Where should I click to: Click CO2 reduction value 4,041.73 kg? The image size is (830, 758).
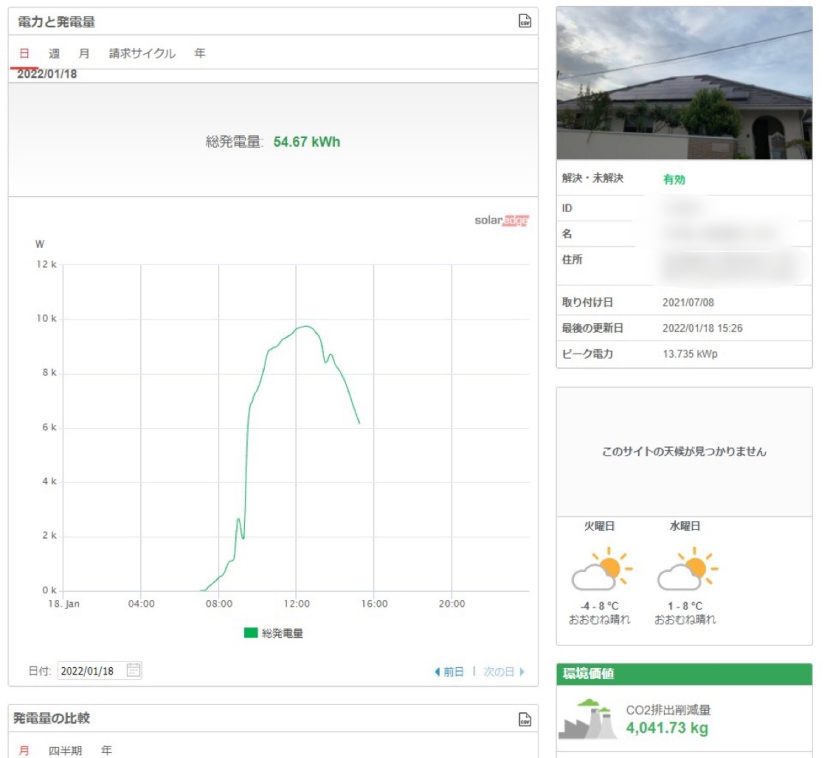point(667,728)
